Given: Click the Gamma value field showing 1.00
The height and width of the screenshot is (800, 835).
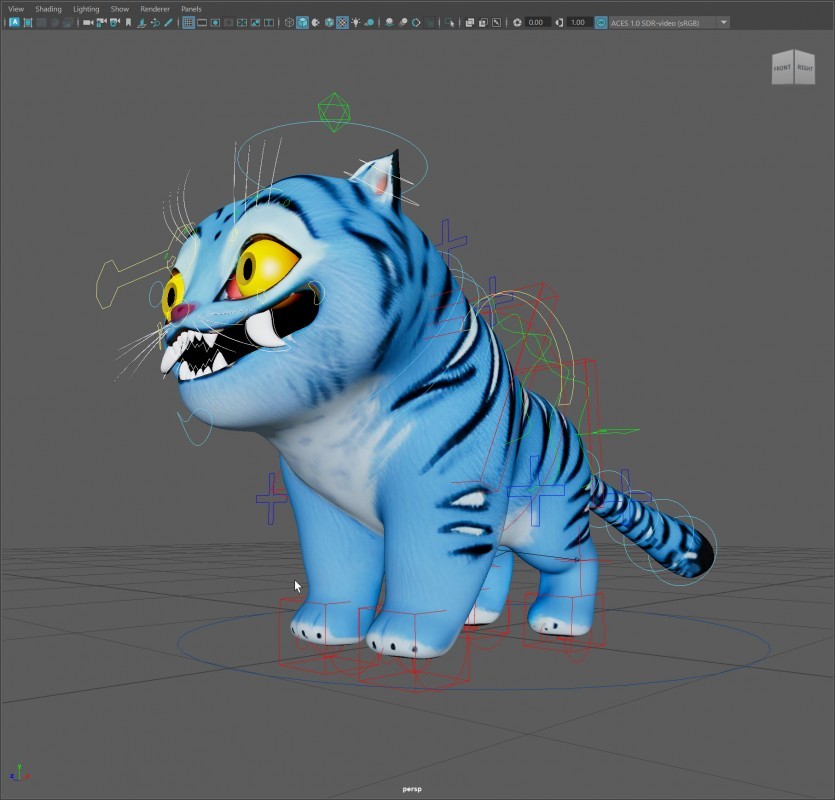Looking at the screenshot, I should point(579,22).
